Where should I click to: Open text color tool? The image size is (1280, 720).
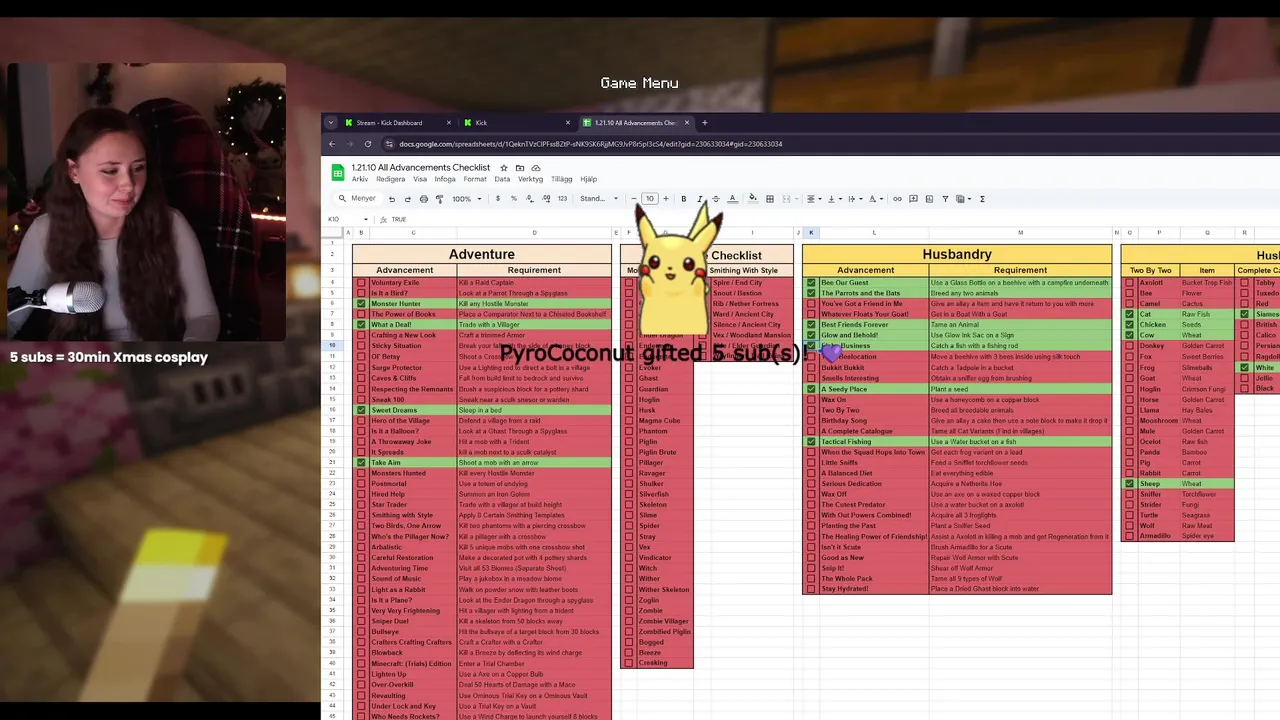click(732, 199)
